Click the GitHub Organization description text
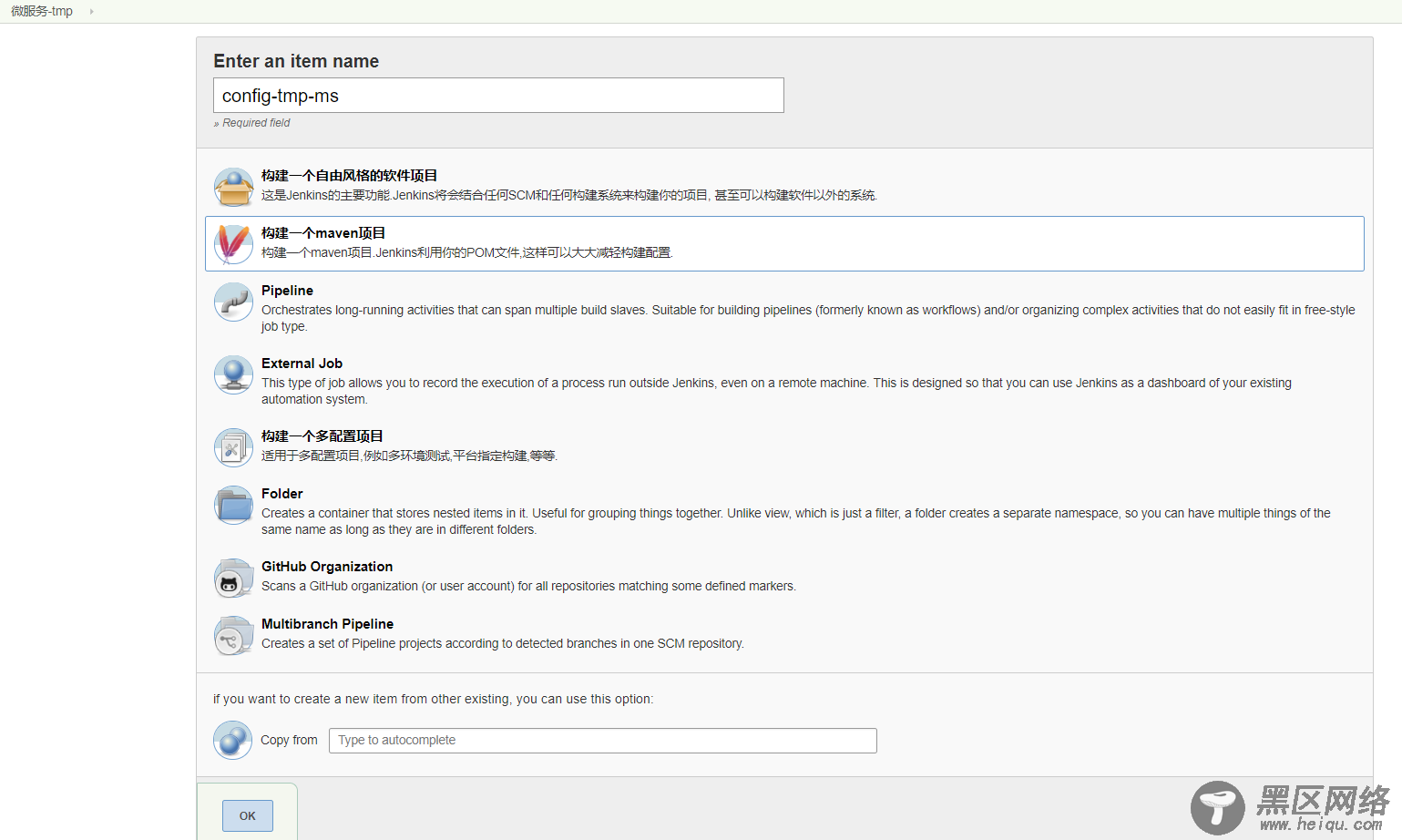 click(x=528, y=586)
